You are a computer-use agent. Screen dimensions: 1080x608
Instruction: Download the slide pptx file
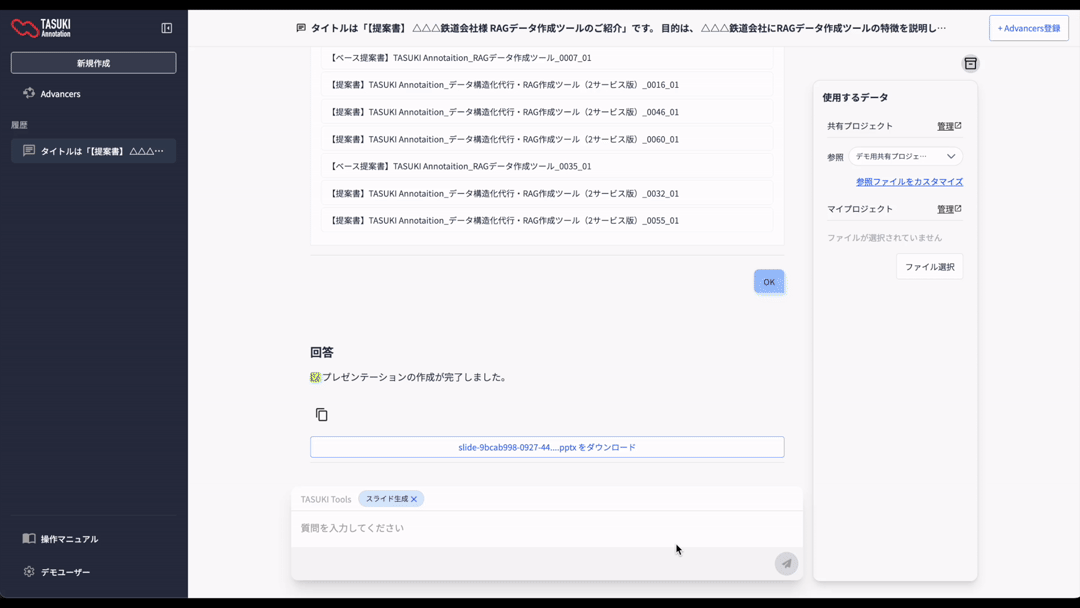coord(547,447)
